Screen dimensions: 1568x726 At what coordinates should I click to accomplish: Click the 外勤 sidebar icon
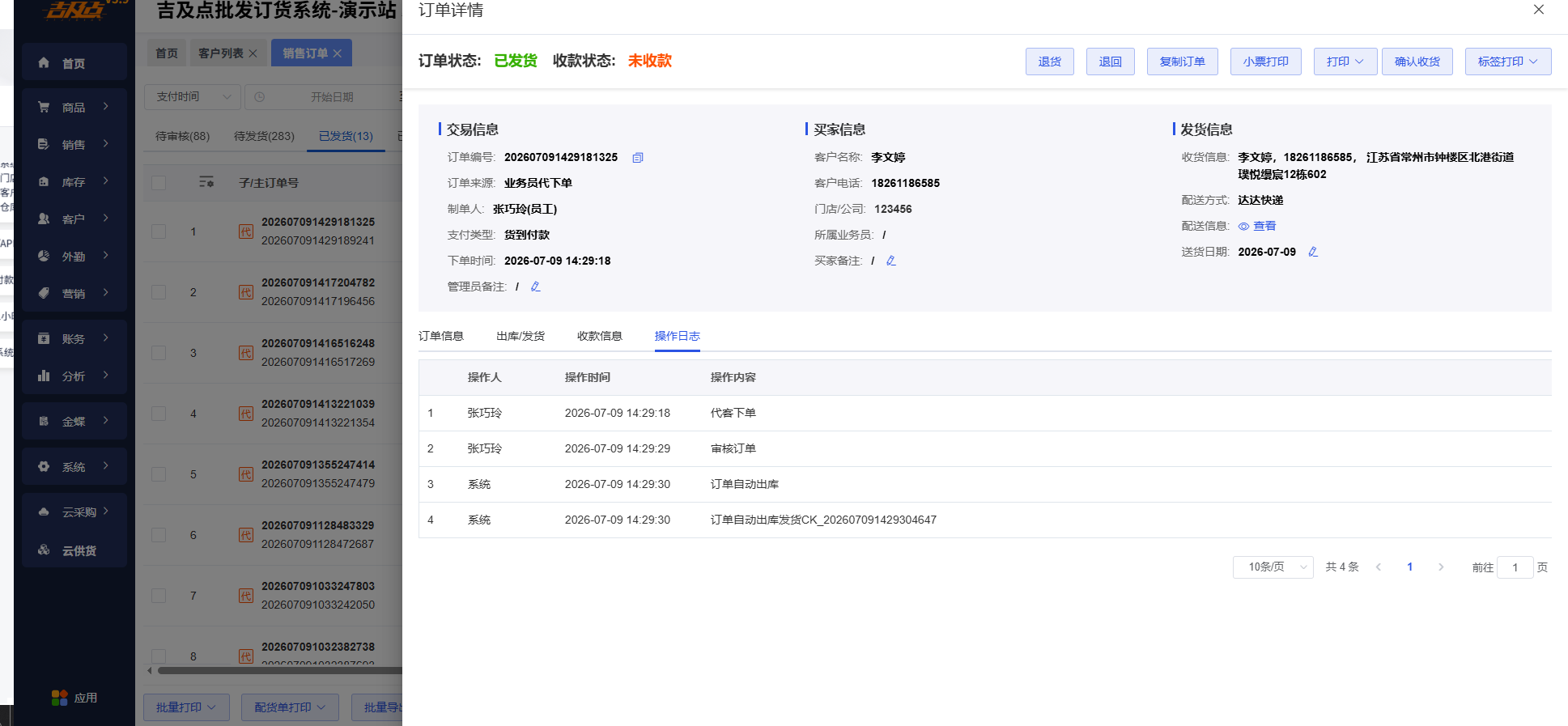click(44, 256)
